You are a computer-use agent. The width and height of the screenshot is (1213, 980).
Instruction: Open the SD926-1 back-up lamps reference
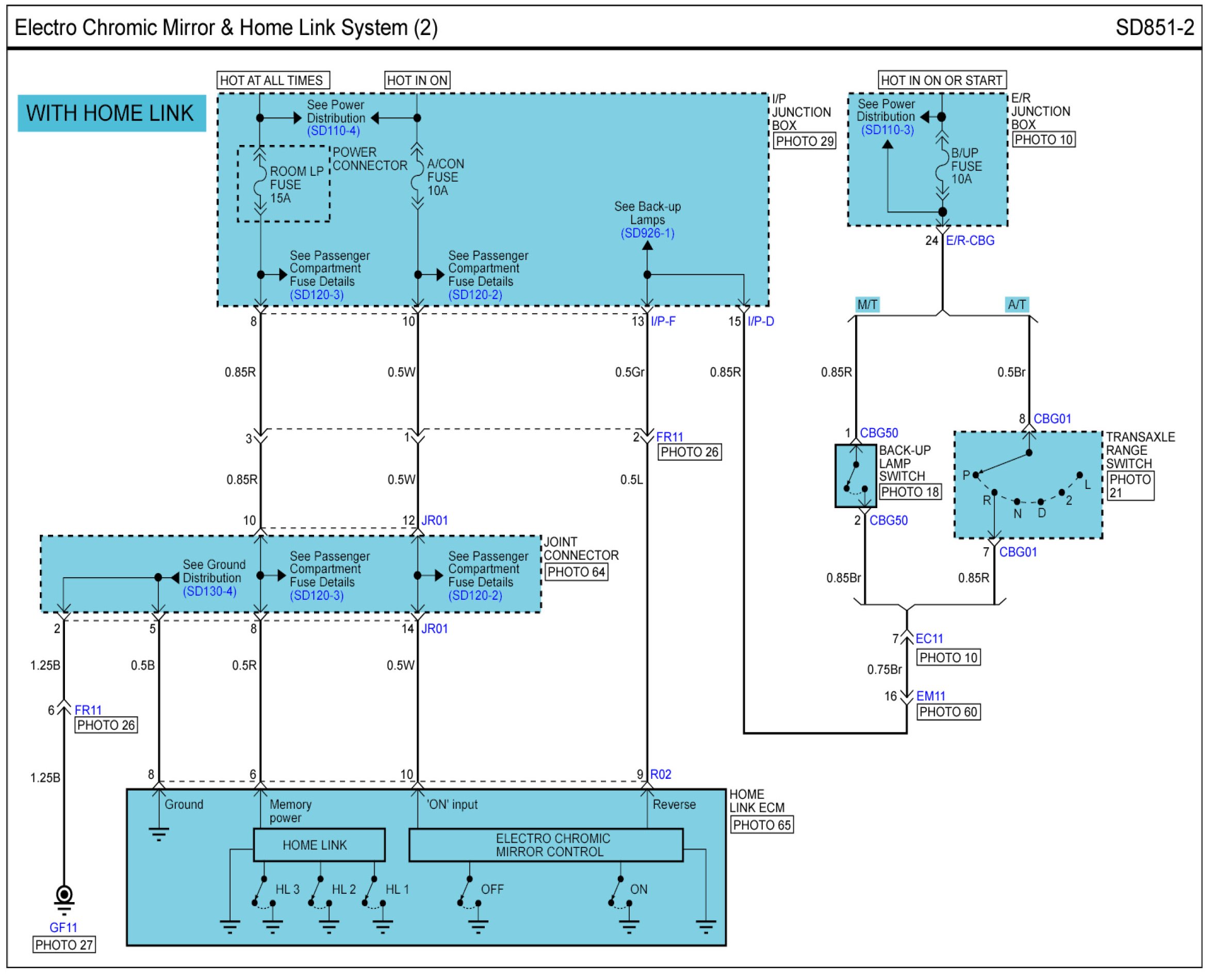(x=647, y=233)
